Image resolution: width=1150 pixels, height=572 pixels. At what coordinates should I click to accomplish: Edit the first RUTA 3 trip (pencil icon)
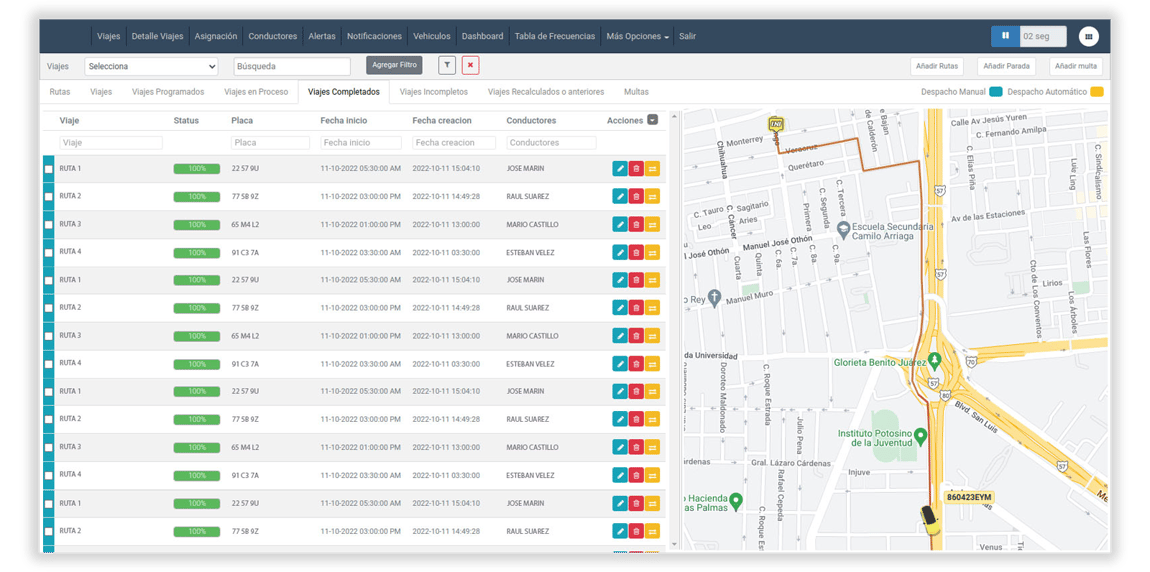tap(620, 224)
